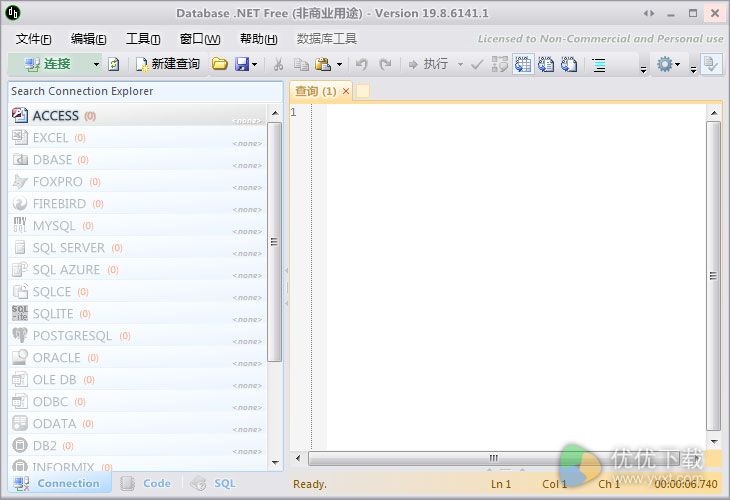Open the 编辑(E) menu
This screenshot has height=500, width=730.
88,39
